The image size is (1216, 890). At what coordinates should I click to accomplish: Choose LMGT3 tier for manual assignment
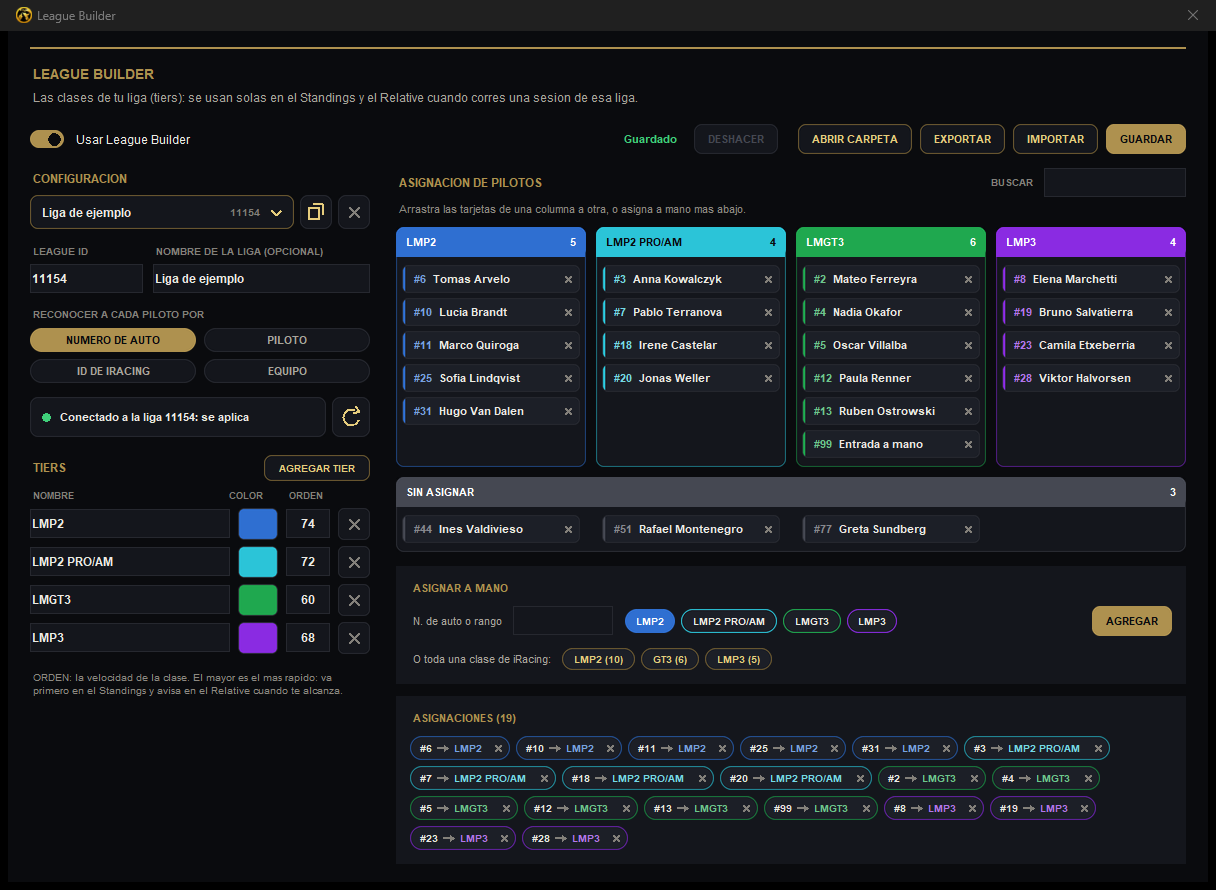pyautogui.click(x=812, y=621)
